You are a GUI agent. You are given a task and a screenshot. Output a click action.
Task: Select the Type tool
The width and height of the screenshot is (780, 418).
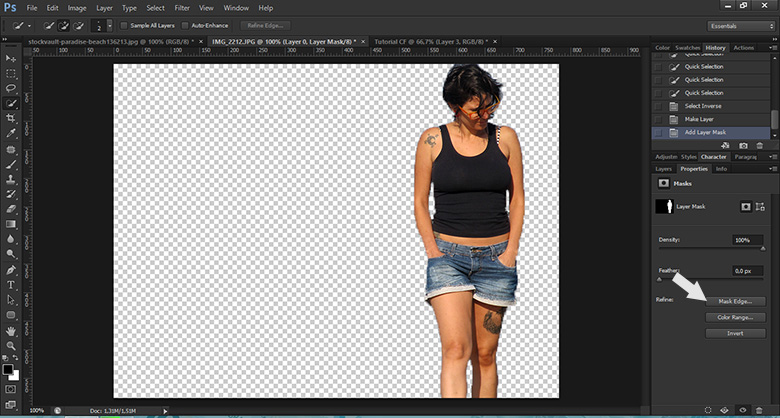[11, 284]
